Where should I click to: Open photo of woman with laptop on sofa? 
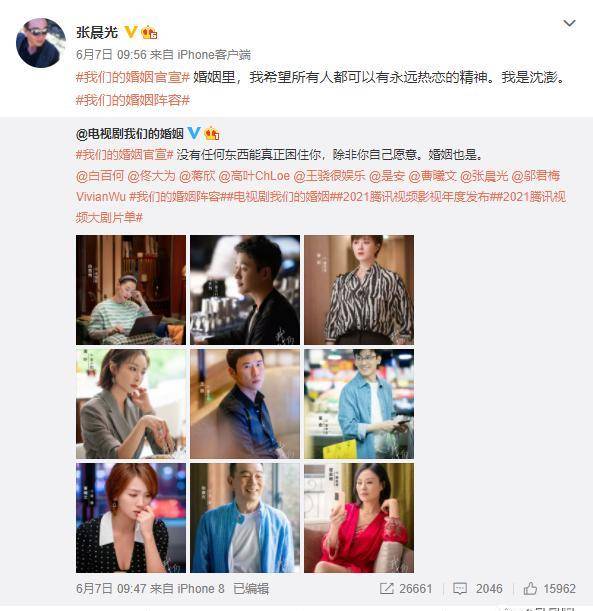131,290
